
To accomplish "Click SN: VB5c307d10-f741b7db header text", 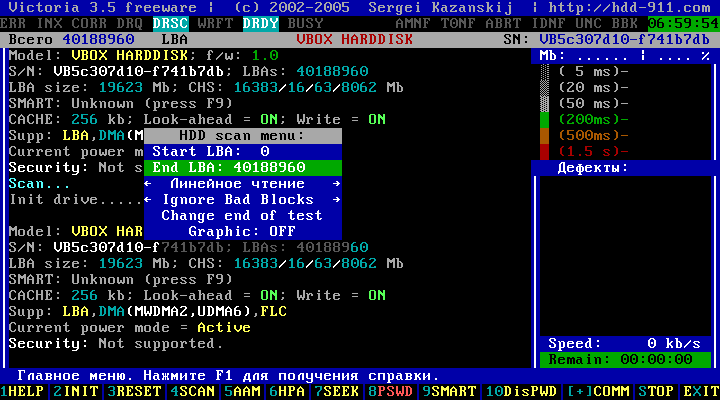I will [607, 40].
